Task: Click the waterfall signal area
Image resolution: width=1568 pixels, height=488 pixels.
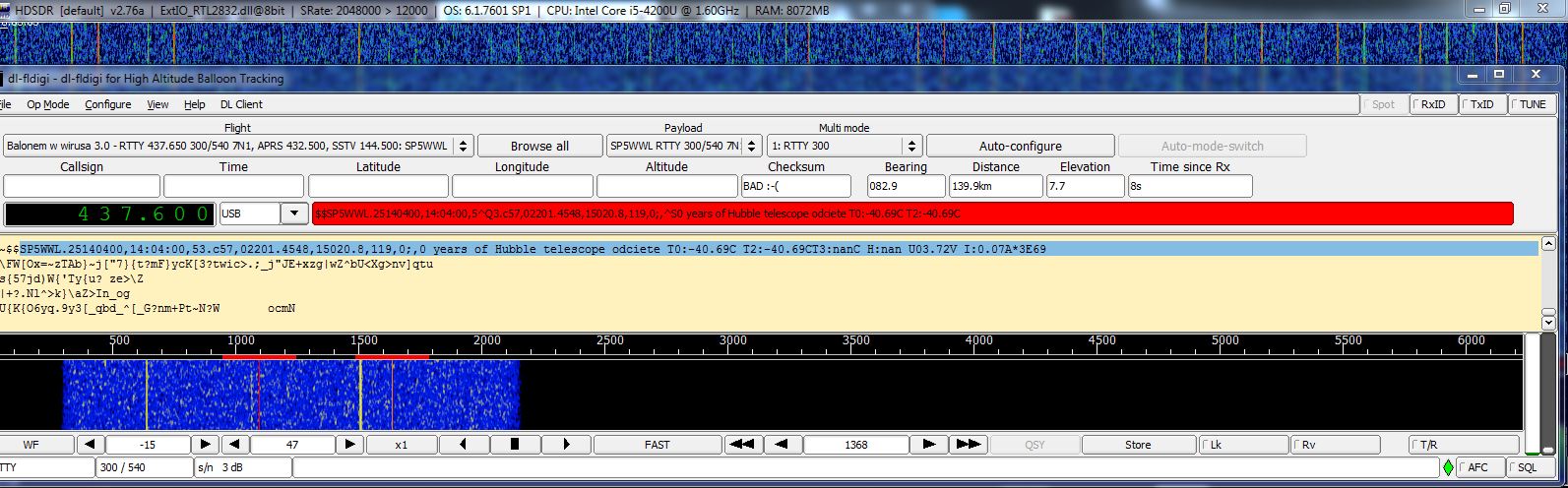Action: pyautogui.click(x=290, y=394)
